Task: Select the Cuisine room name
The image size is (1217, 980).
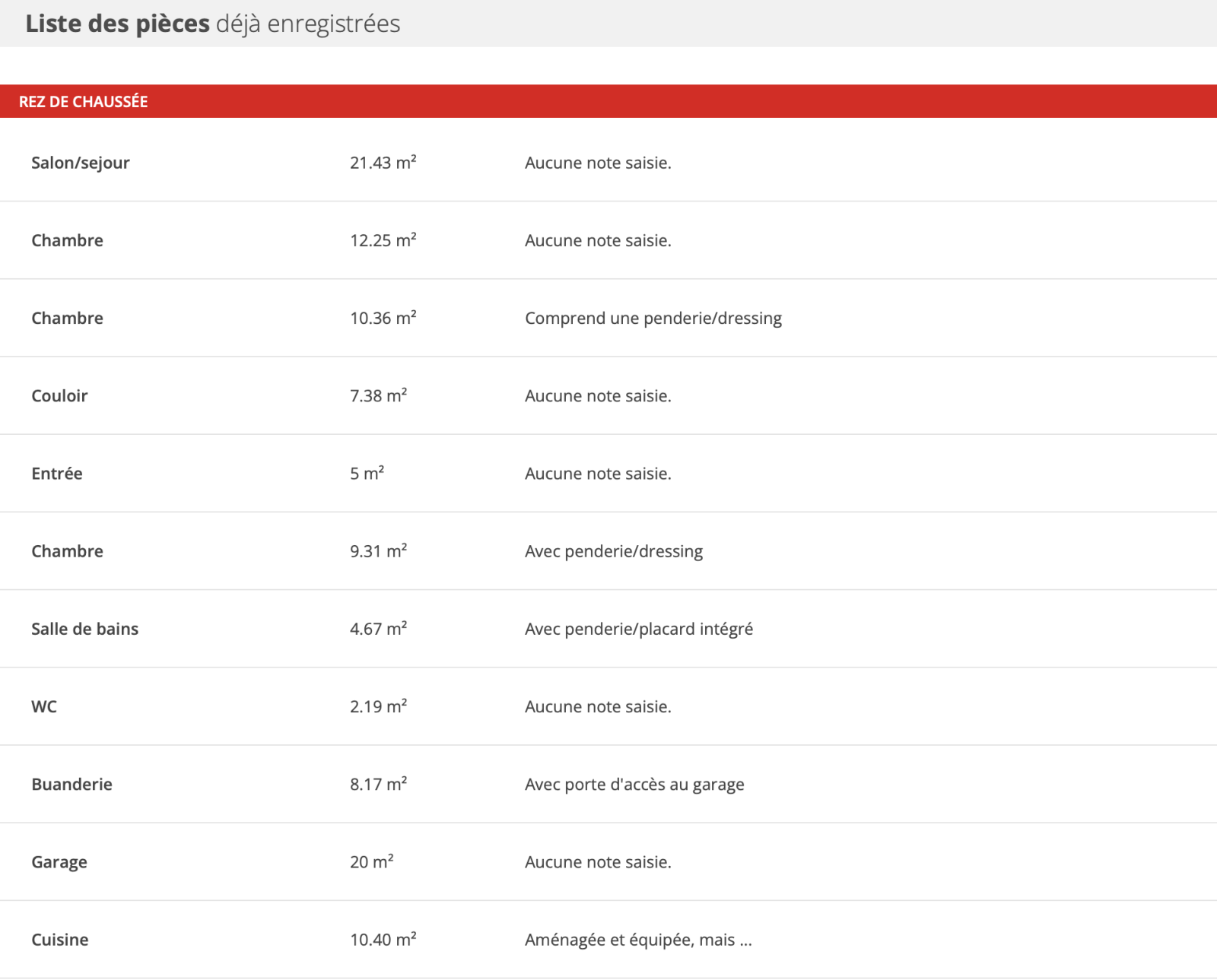Action: [60, 940]
